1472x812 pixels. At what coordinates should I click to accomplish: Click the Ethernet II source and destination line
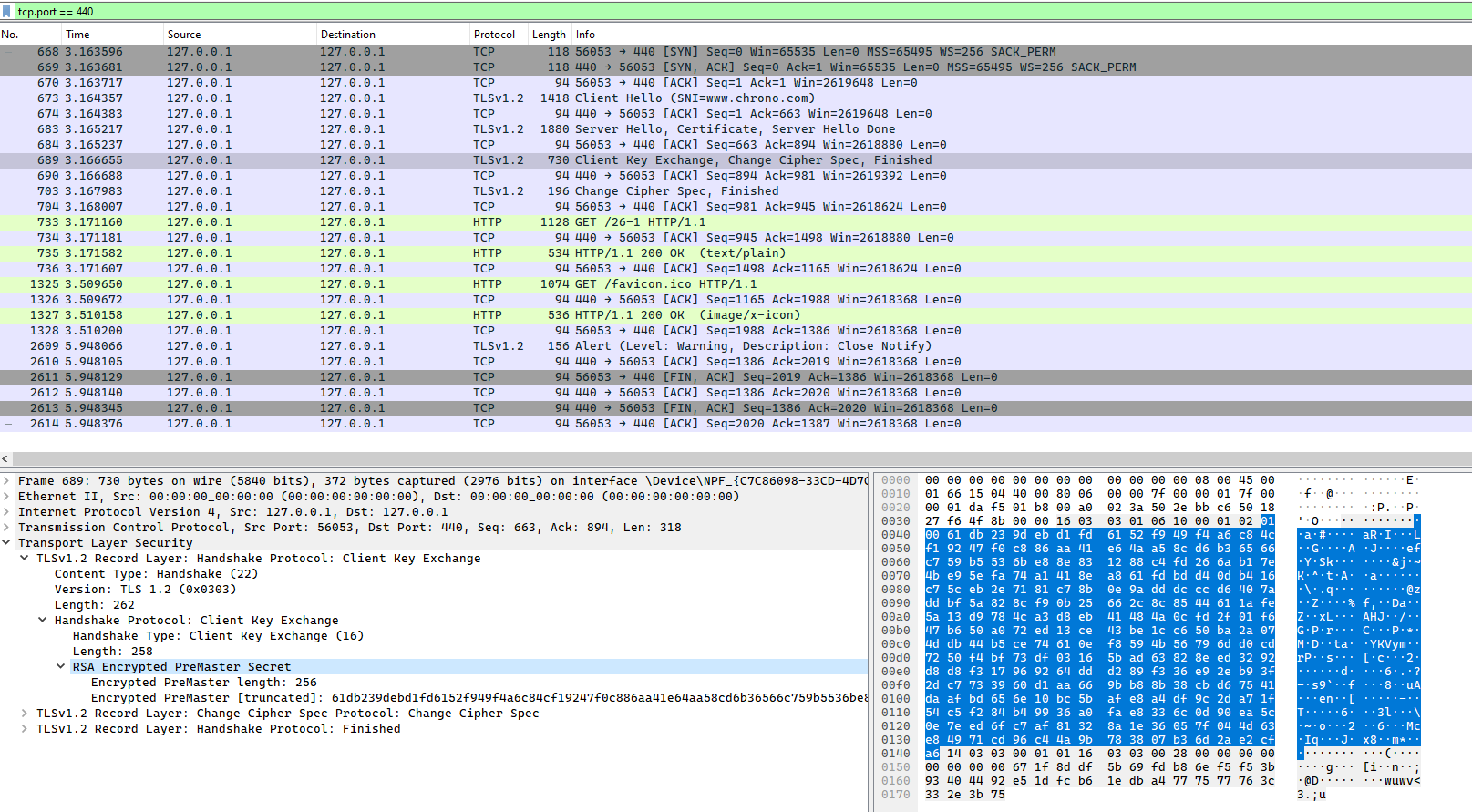click(378, 497)
